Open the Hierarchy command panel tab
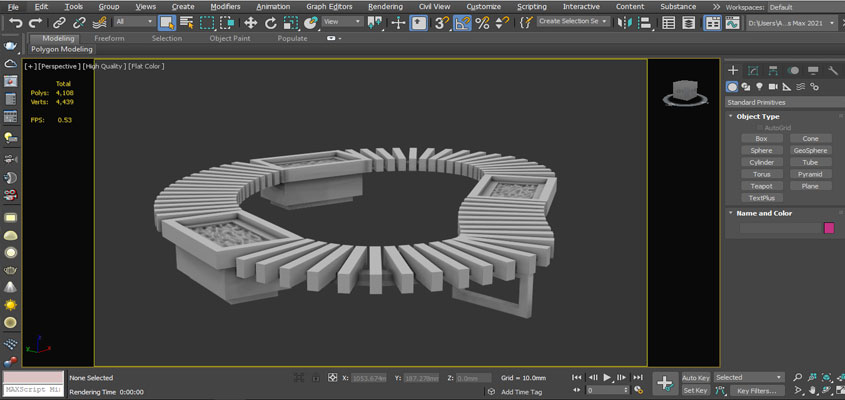The width and height of the screenshot is (845, 400). pyautogui.click(x=773, y=71)
